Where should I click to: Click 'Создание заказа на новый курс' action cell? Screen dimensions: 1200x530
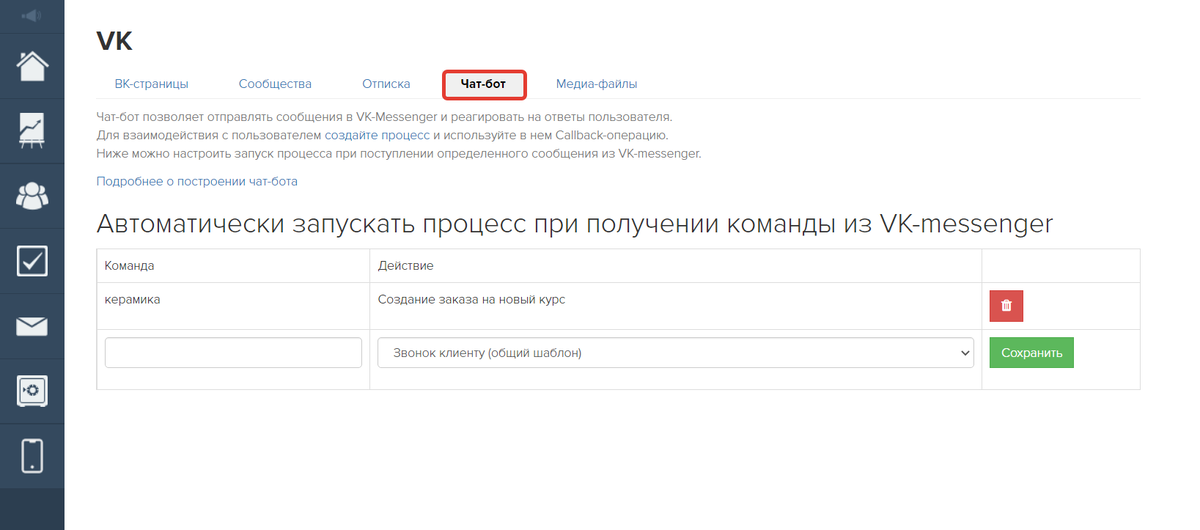(676, 306)
